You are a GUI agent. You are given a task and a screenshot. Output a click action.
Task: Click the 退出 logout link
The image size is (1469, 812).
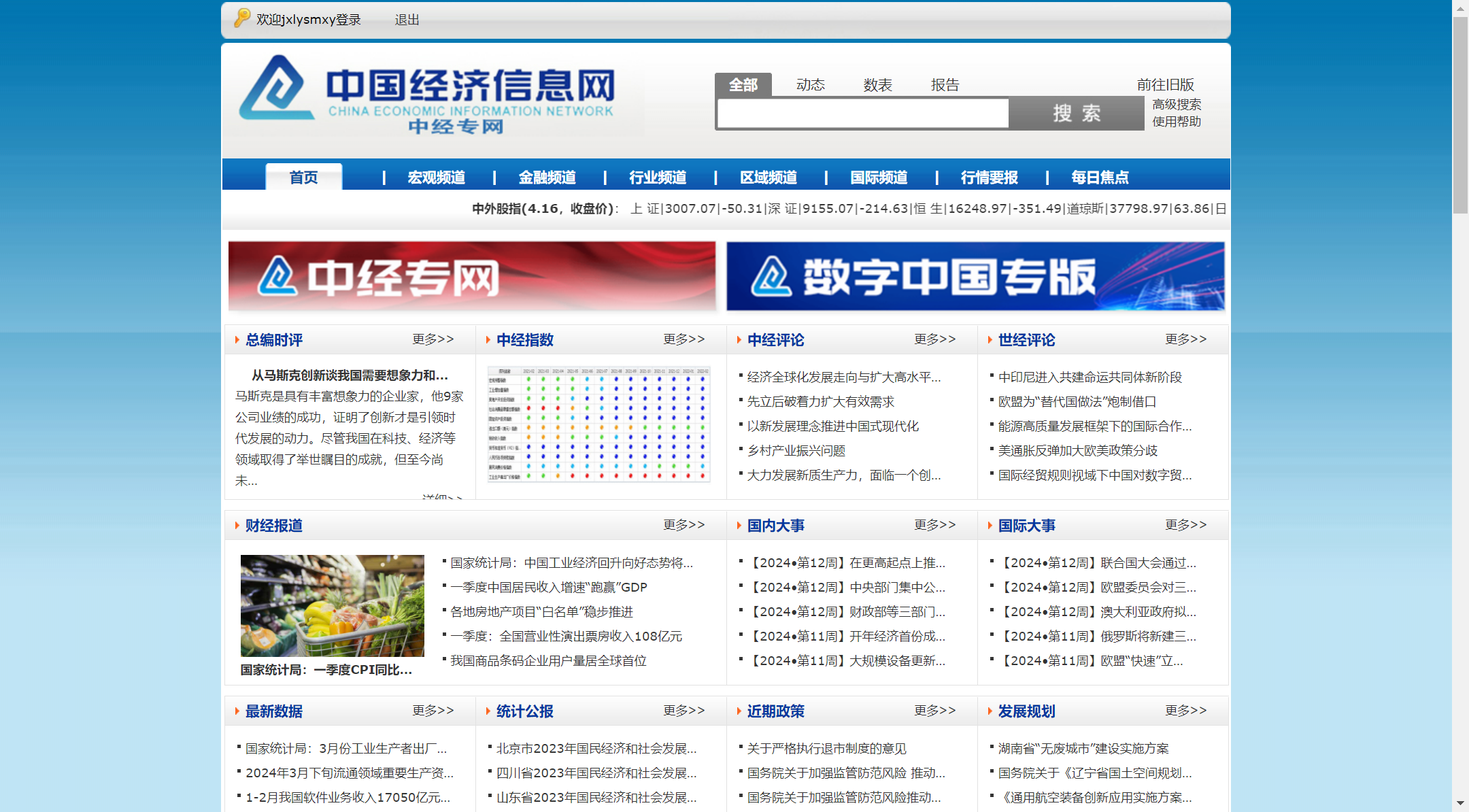(407, 20)
